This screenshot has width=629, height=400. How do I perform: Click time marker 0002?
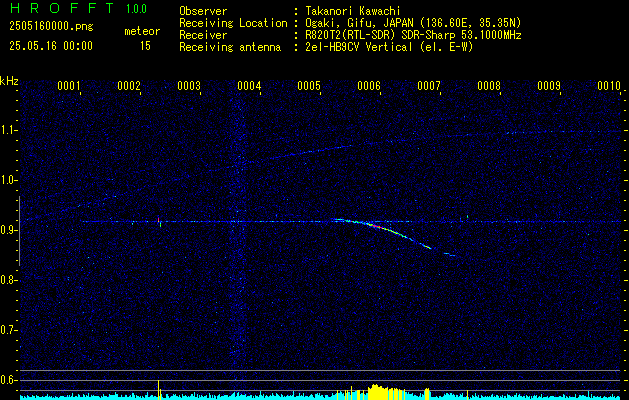coord(129,86)
